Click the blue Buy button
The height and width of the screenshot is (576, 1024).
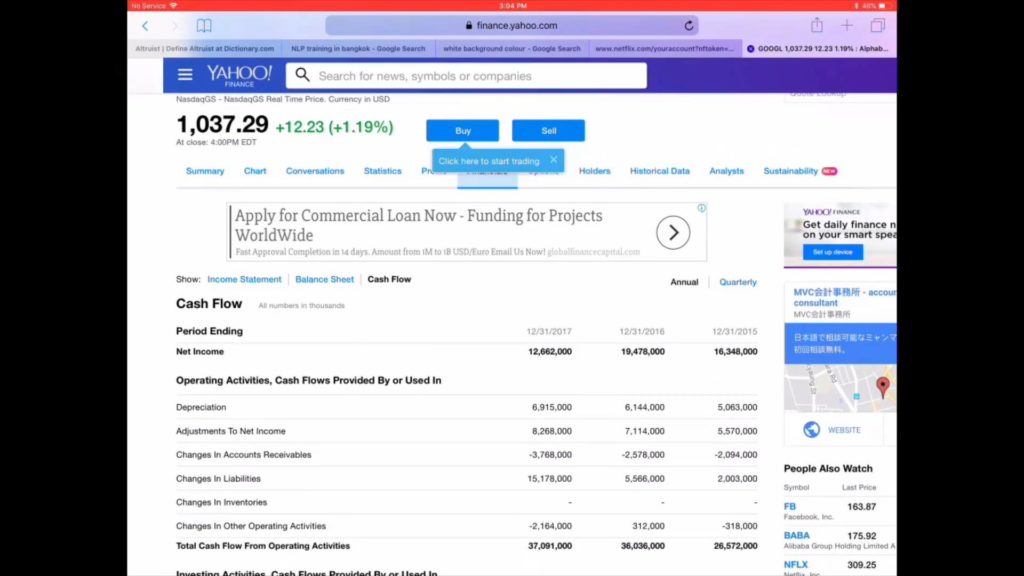[462, 131]
